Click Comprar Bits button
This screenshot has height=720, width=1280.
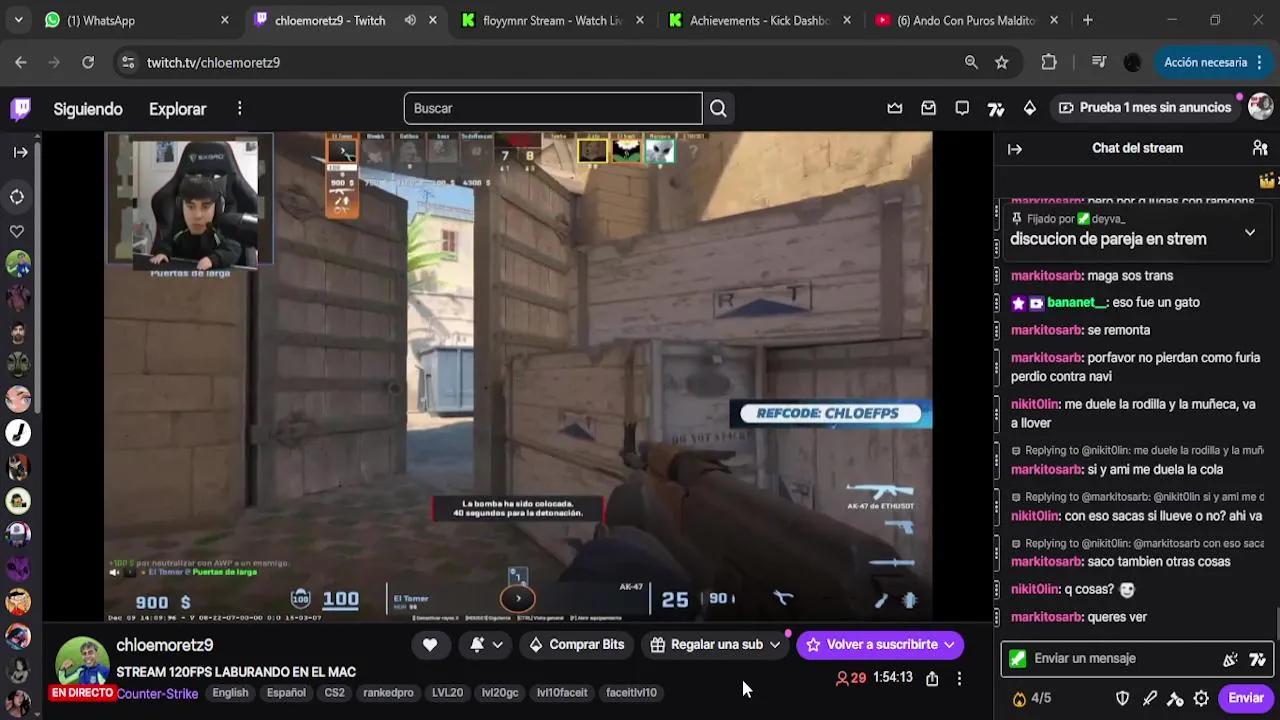click(576, 645)
